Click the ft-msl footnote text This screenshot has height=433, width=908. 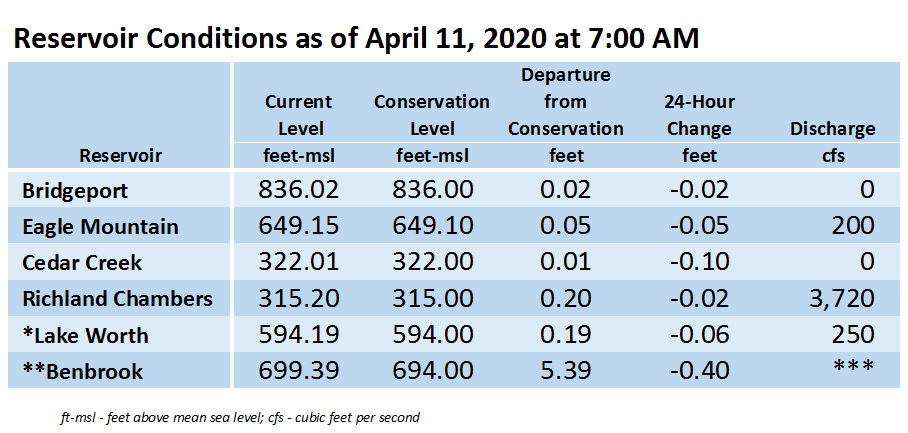[x=239, y=417]
